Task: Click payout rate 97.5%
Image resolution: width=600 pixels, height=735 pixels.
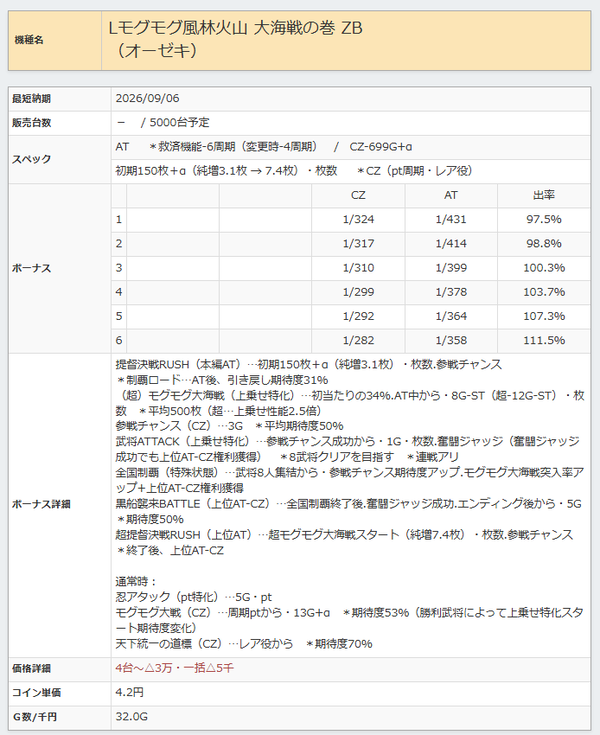Action: (x=544, y=219)
